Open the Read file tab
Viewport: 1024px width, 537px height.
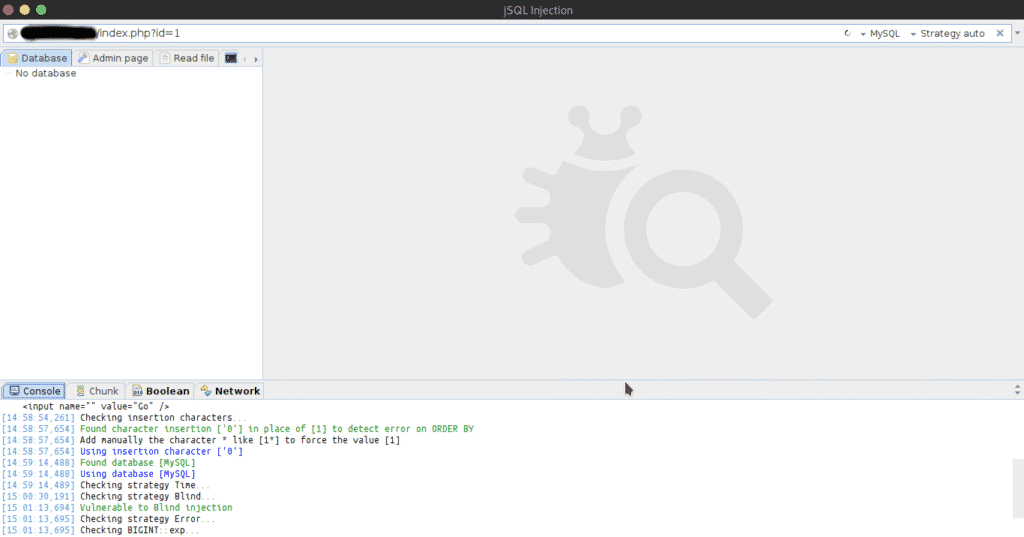pyautogui.click(x=187, y=58)
